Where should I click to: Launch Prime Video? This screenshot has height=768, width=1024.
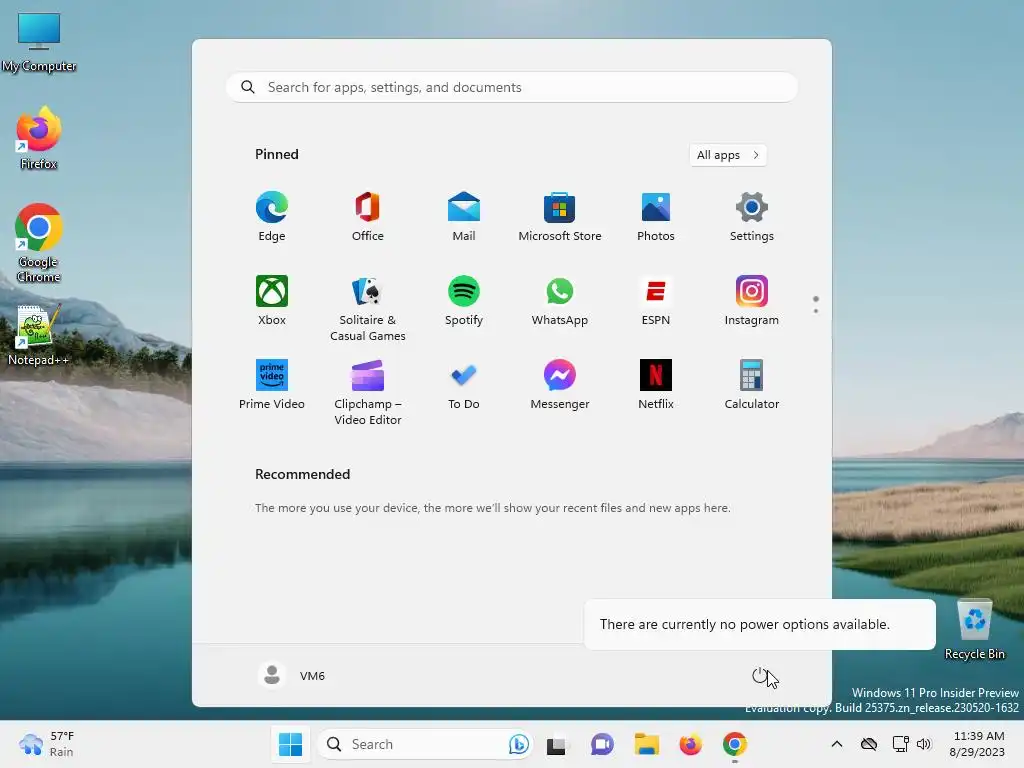[272, 385]
